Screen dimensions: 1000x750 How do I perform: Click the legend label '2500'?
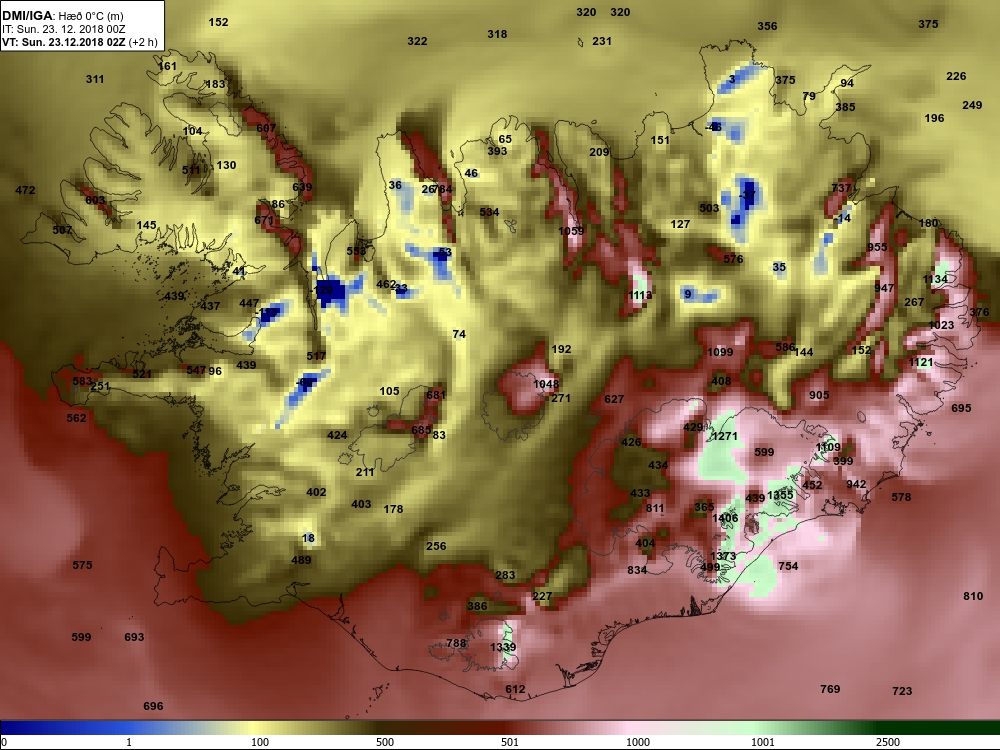point(888,742)
